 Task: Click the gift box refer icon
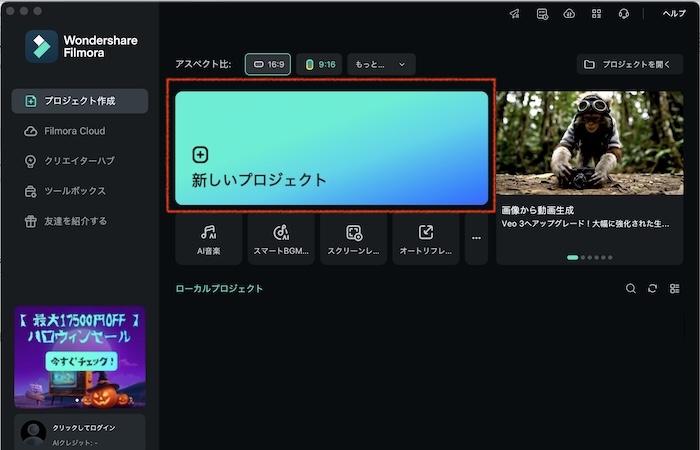[30, 221]
